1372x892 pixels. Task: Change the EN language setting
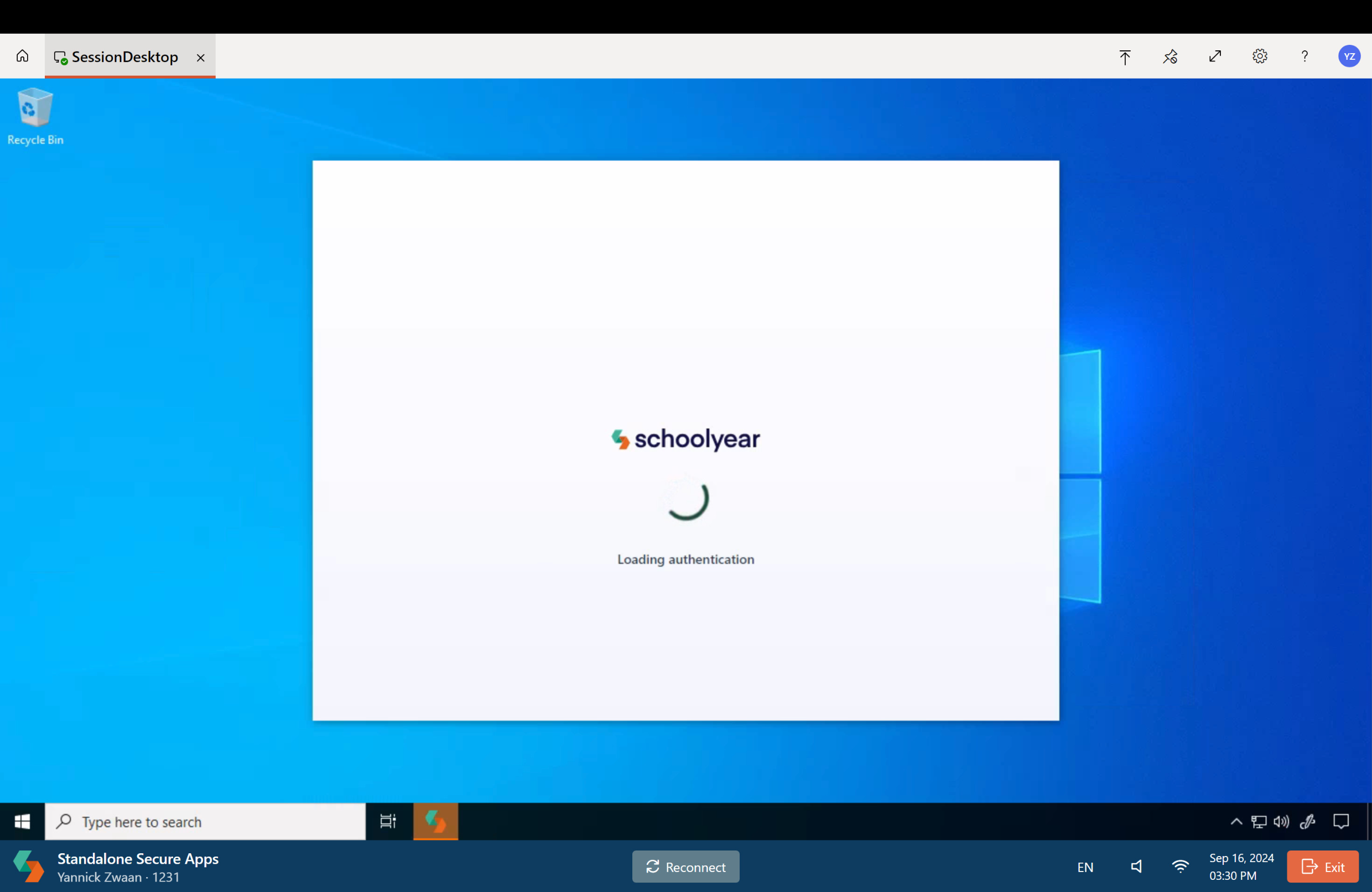click(x=1085, y=867)
